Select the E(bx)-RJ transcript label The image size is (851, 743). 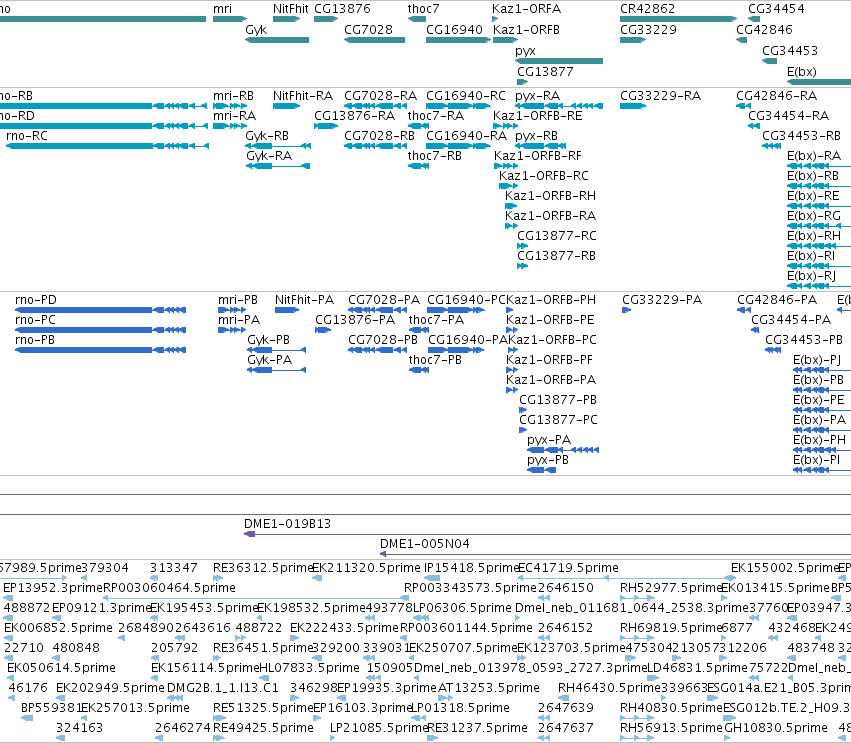coord(811,276)
